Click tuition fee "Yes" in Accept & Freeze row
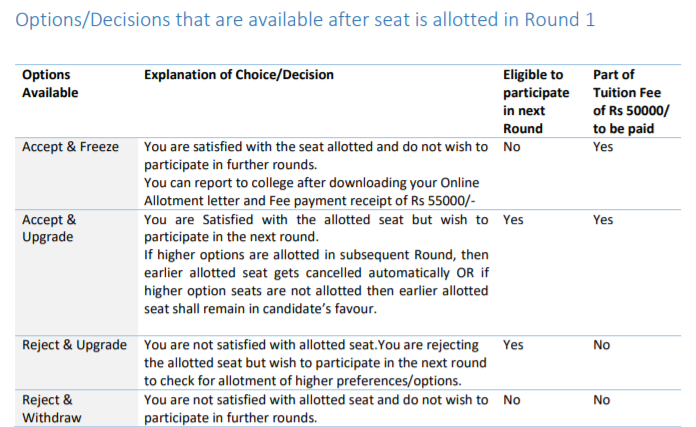 (x=603, y=147)
